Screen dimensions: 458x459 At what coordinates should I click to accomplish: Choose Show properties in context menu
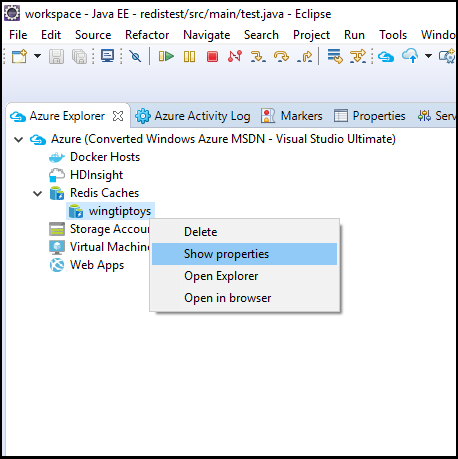point(244,254)
